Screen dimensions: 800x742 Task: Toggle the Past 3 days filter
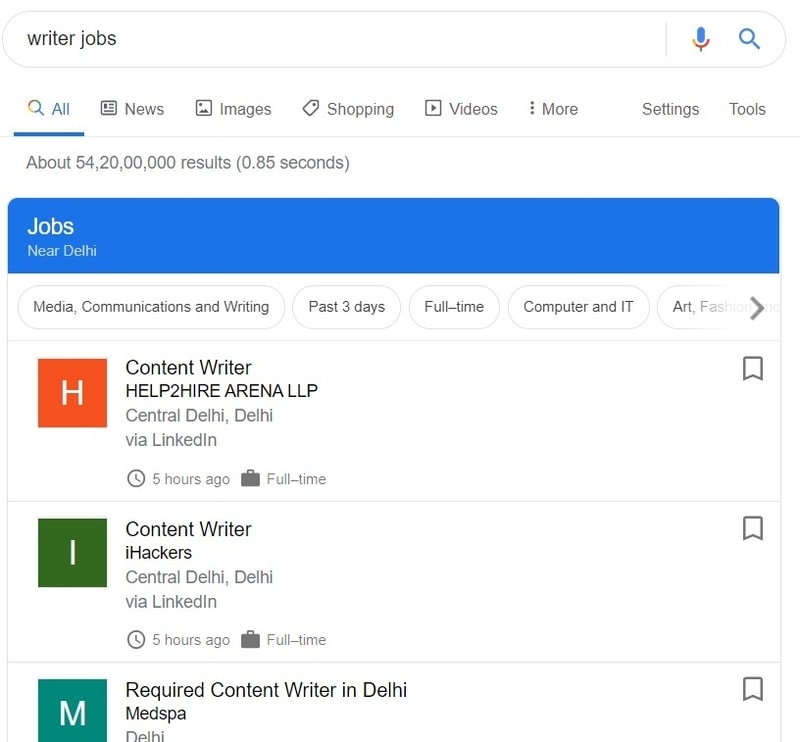click(346, 307)
